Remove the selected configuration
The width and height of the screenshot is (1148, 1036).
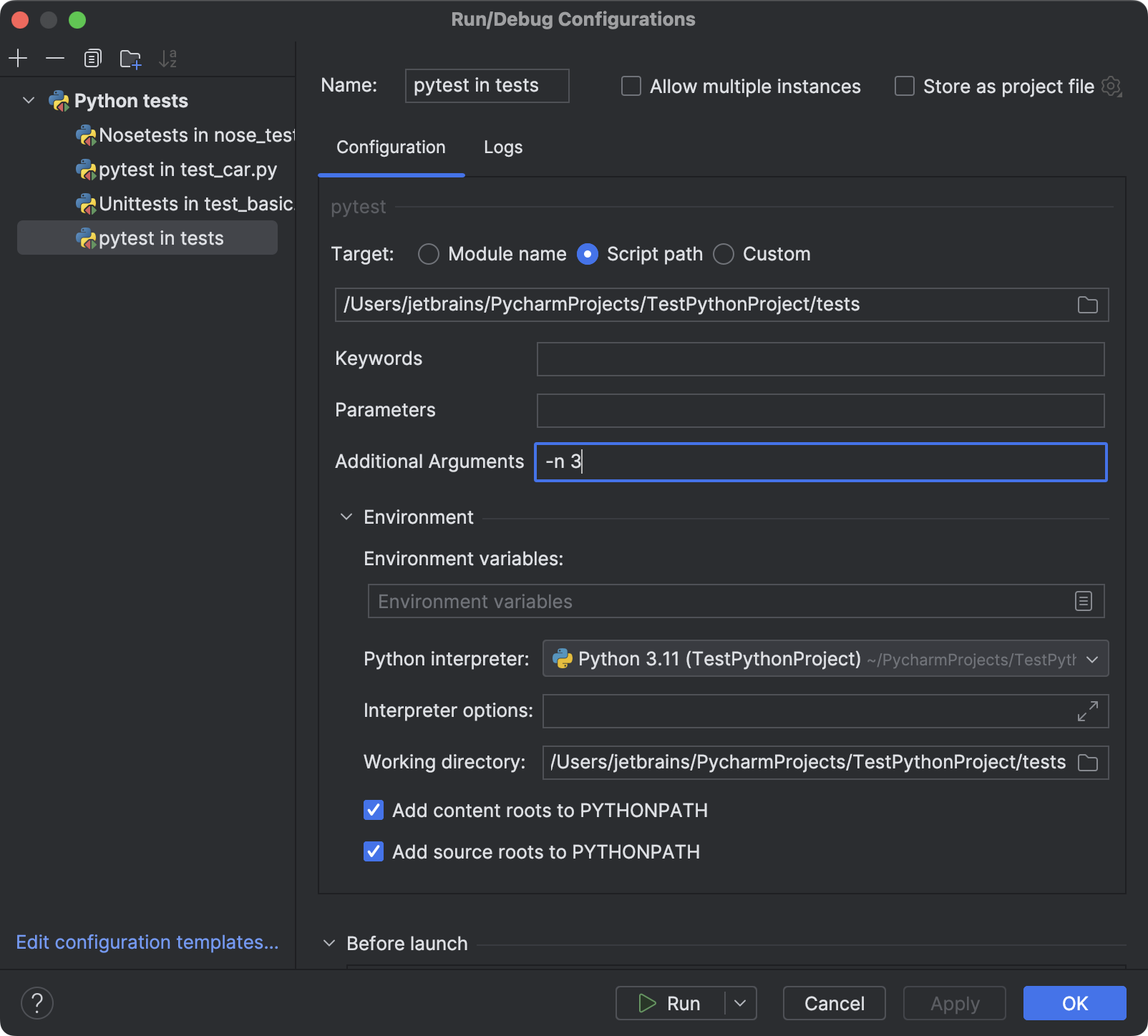(x=55, y=58)
